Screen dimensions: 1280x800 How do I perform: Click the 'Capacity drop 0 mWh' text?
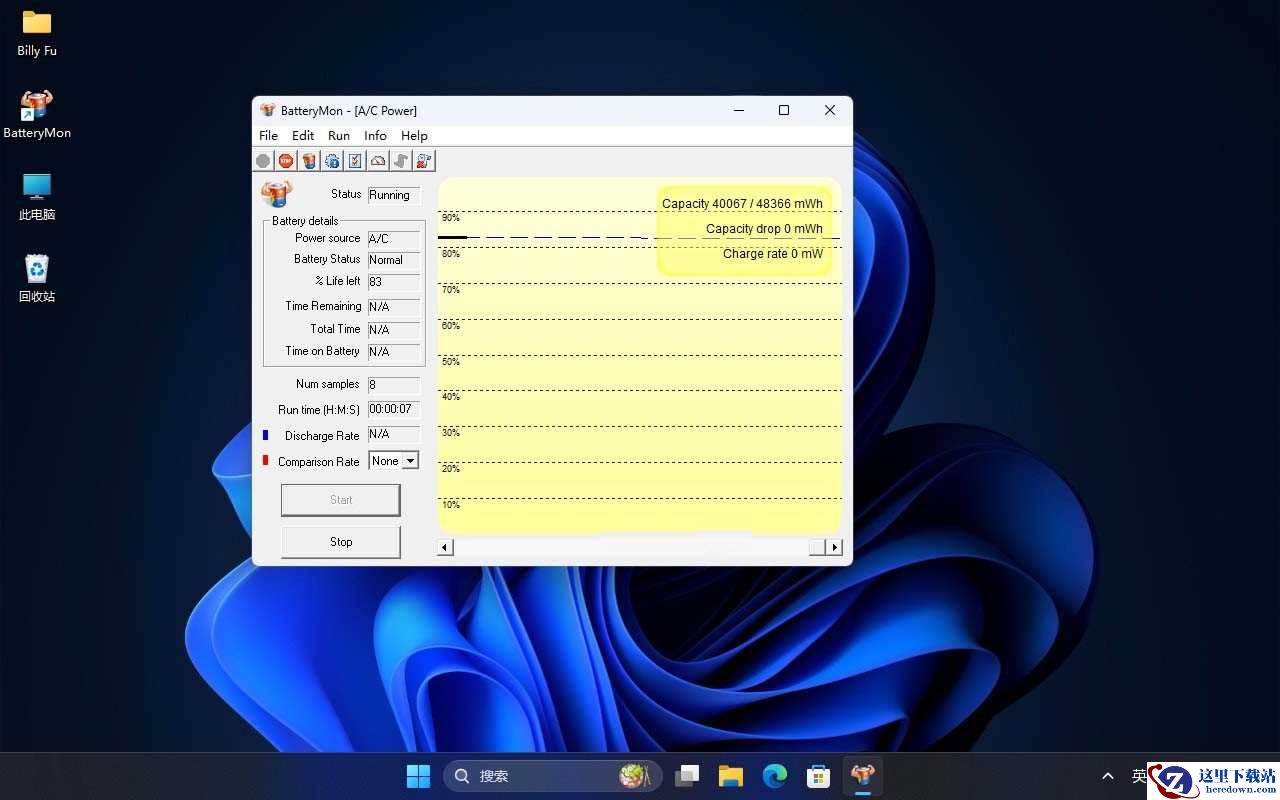coord(764,229)
